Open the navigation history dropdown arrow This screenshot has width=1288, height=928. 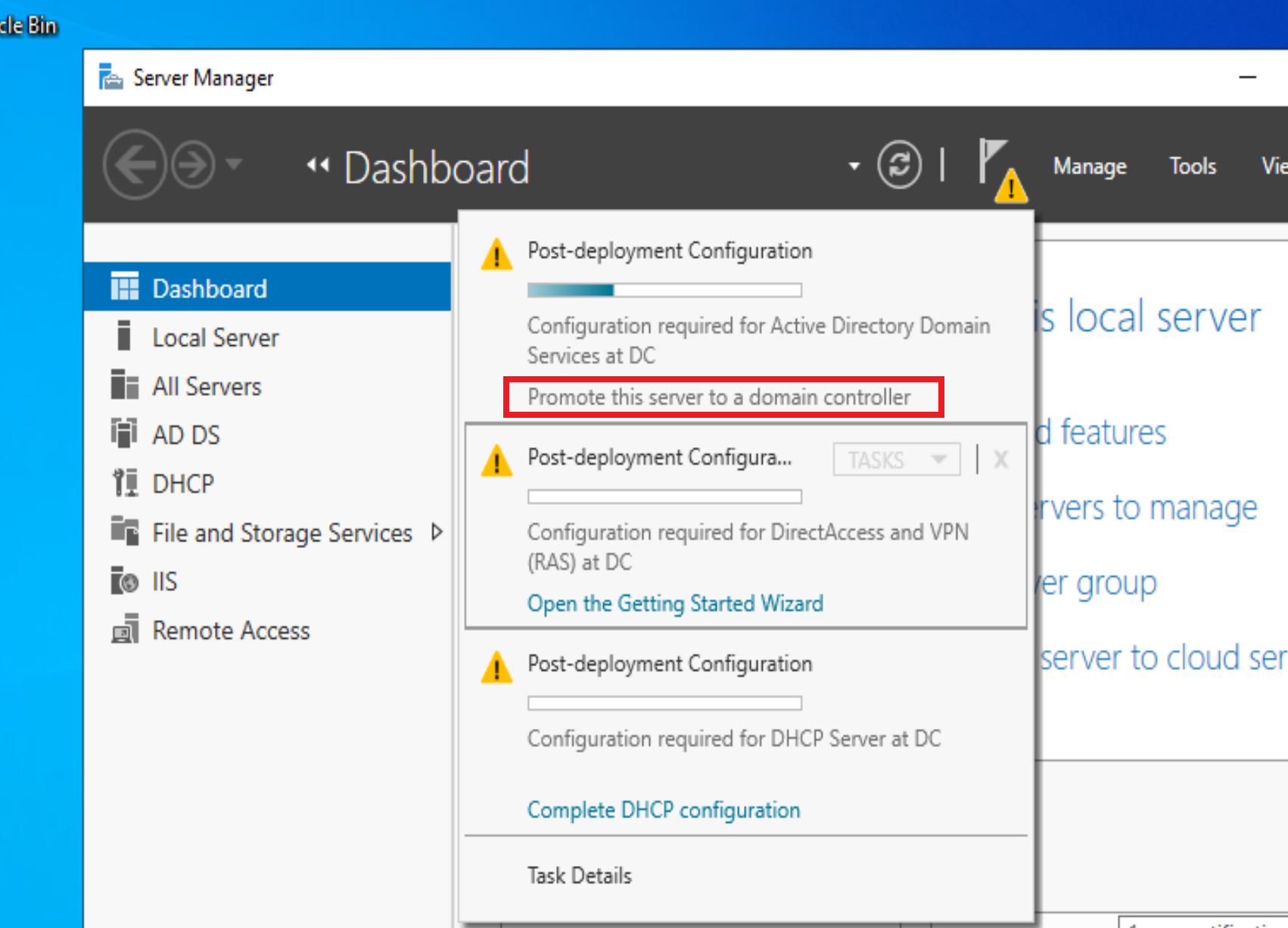[x=234, y=163]
